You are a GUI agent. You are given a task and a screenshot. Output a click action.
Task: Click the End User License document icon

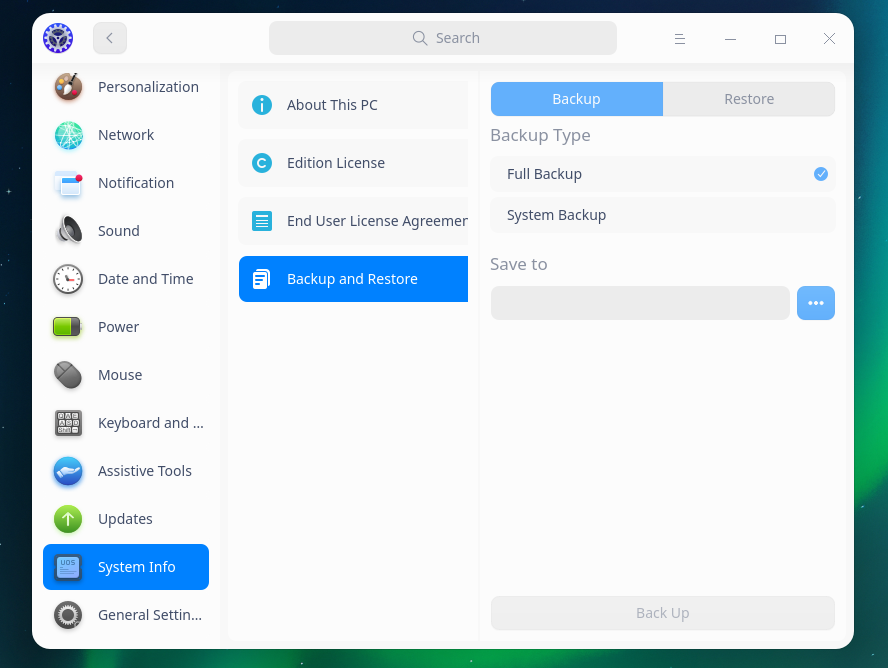tap(262, 221)
